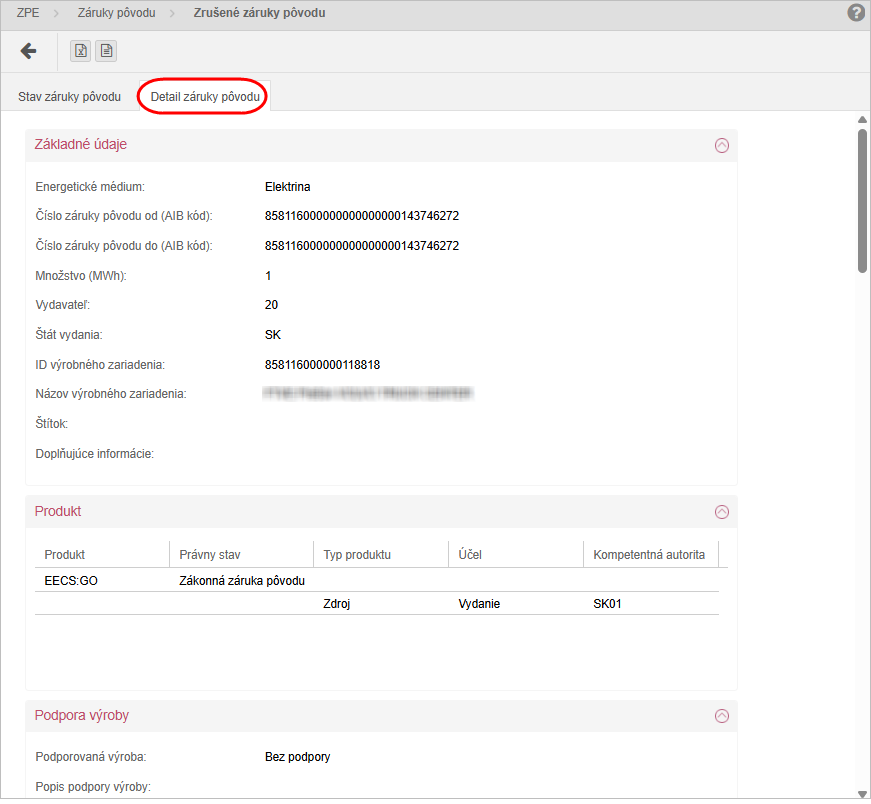Sort by Produkt column header

pyautogui.click(x=65, y=555)
